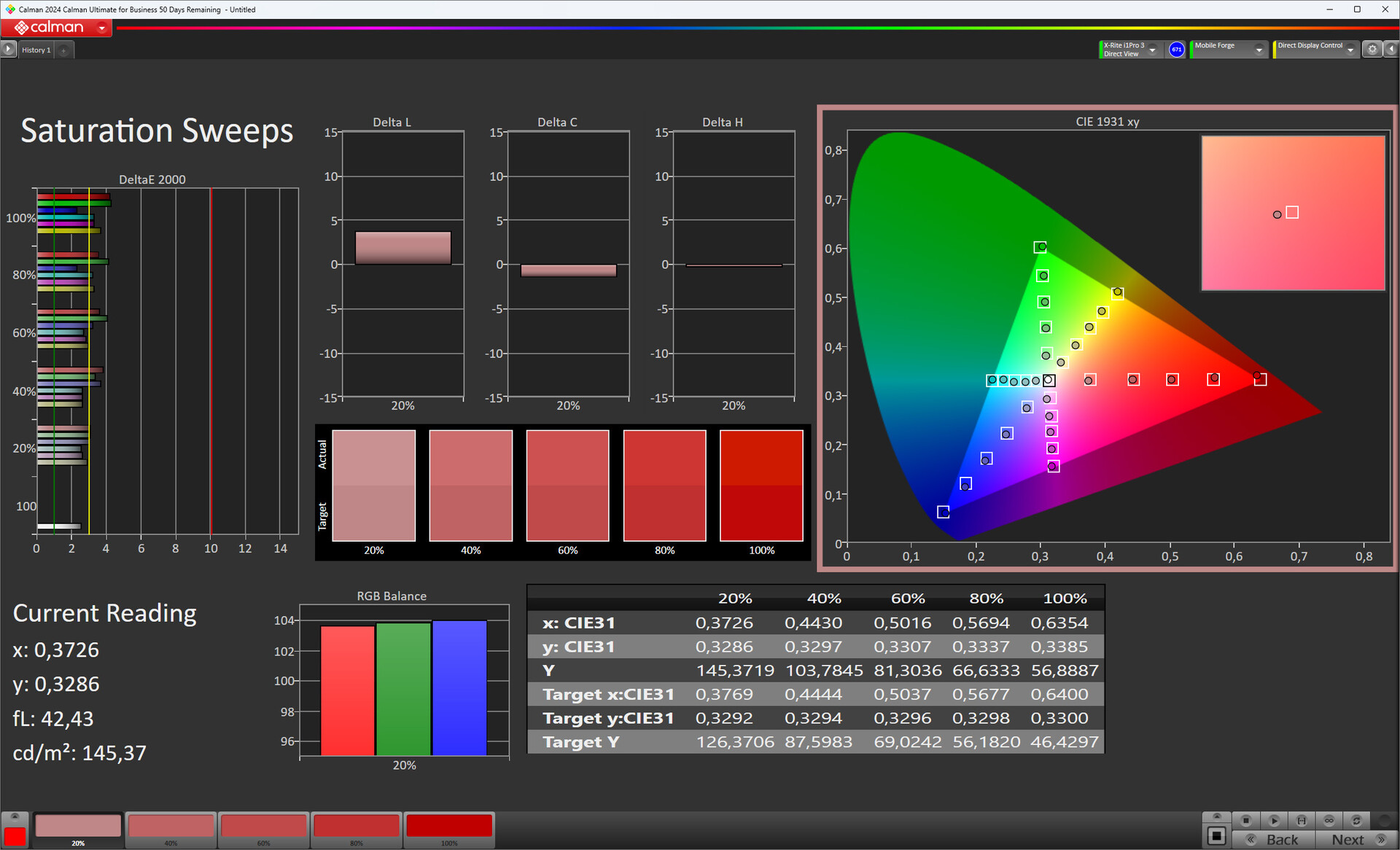
Task: Click the single read bracket icon
Action: pos(1302,820)
